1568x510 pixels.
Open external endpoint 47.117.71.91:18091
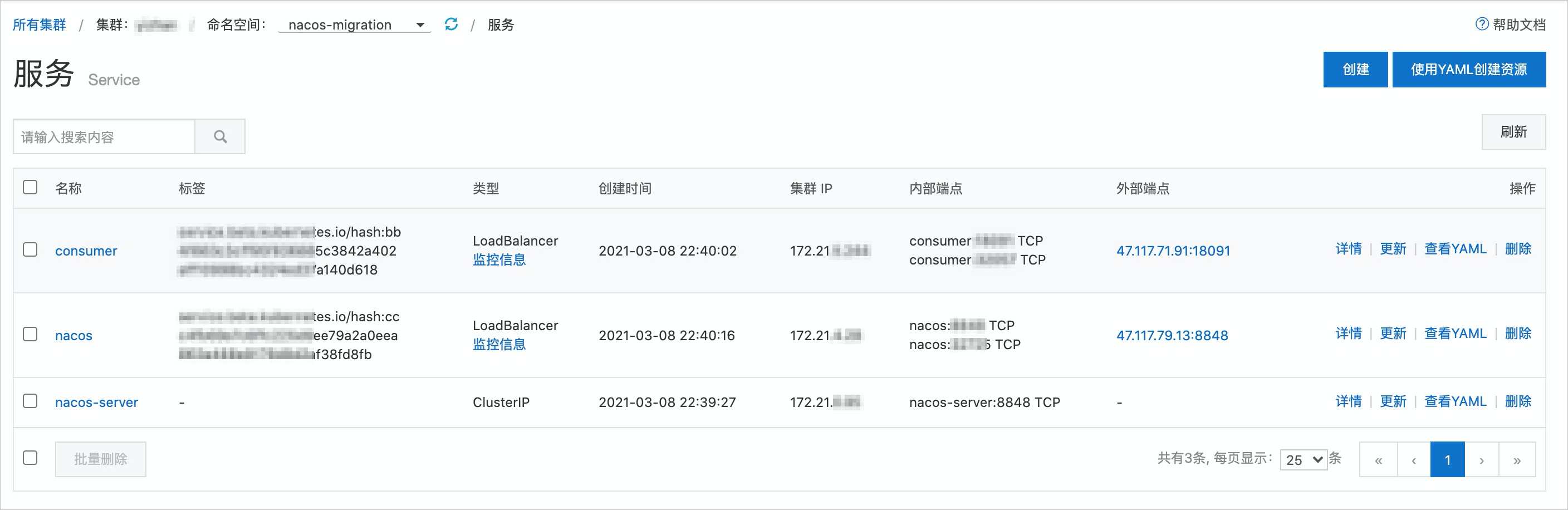[1173, 251]
